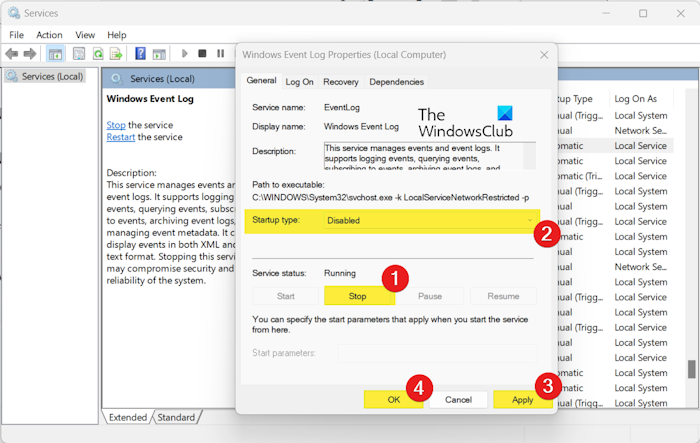The image size is (700, 443).
Task: Select Services (Local) in the console tree
Action: (45, 76)
